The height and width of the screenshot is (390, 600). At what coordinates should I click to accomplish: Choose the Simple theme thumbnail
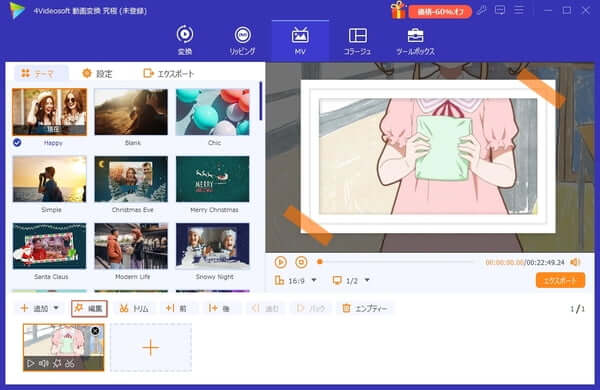[49, 179]
